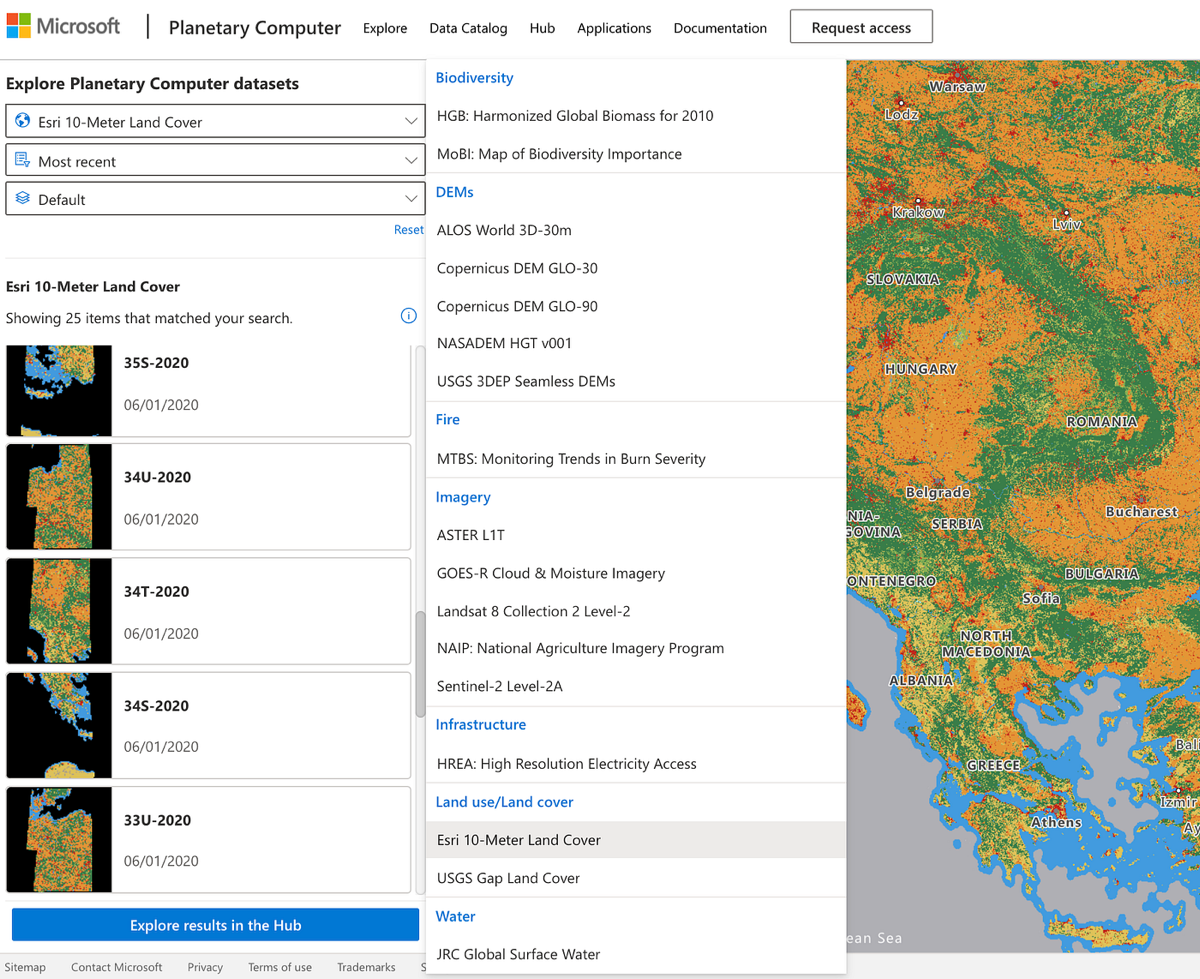Click the Imagery category header
The width and height of the screenshot is (1200, 979).
[x=463, y=496]
